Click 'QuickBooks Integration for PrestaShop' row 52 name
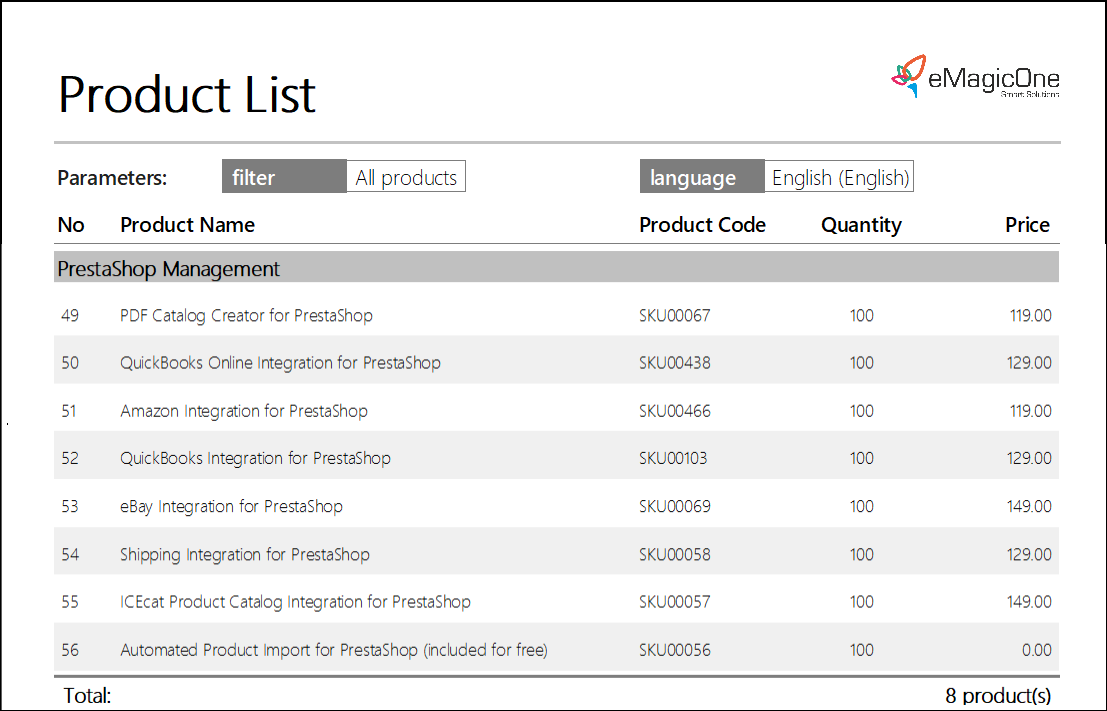This screenshot has height=711, width=1107. point(255,458)
